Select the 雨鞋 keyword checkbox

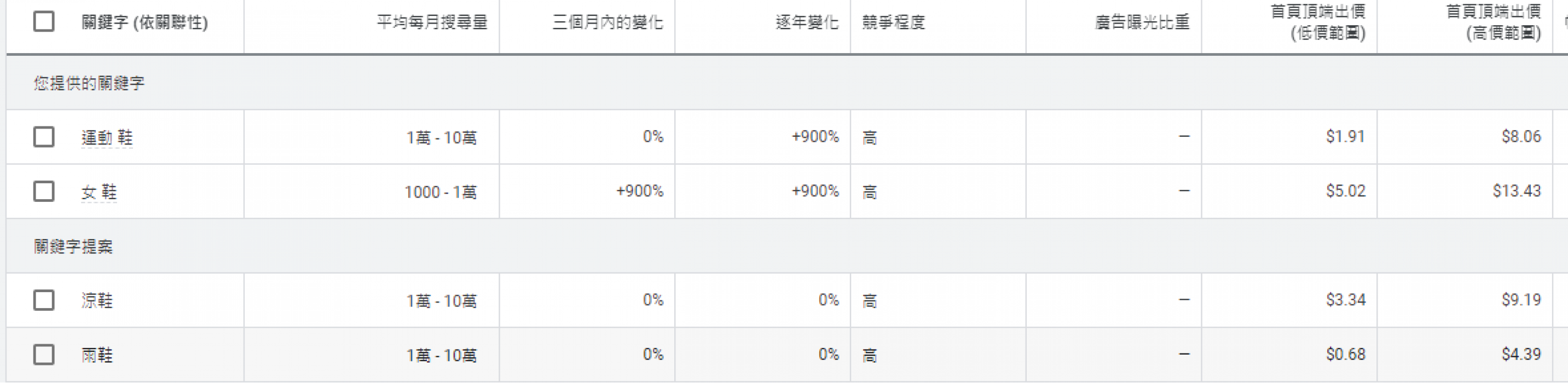click(x=44, y=355)
